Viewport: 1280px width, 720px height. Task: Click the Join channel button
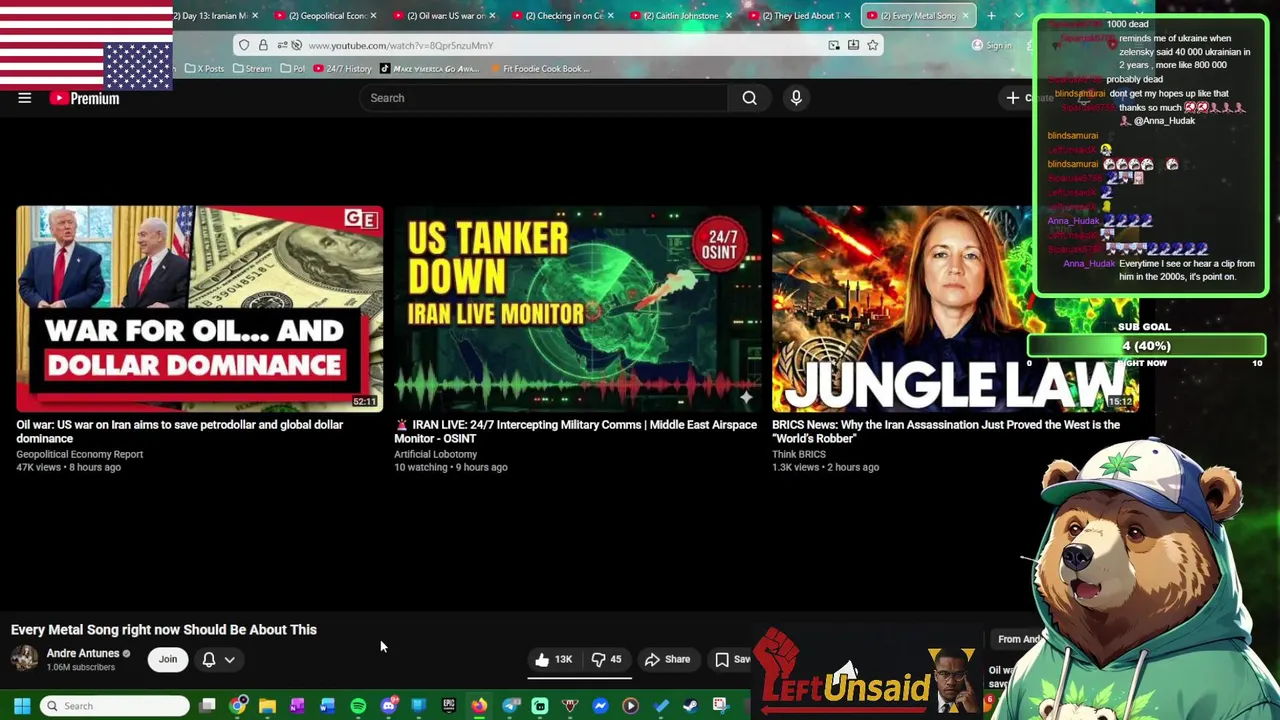pos(168,659)
